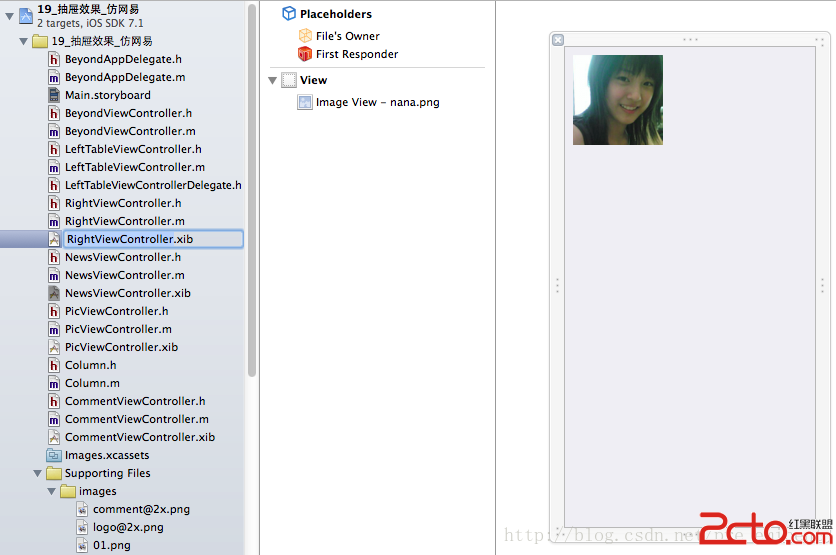
Task: Click the Images.xcassets folder icon
Action: (54, 455)
